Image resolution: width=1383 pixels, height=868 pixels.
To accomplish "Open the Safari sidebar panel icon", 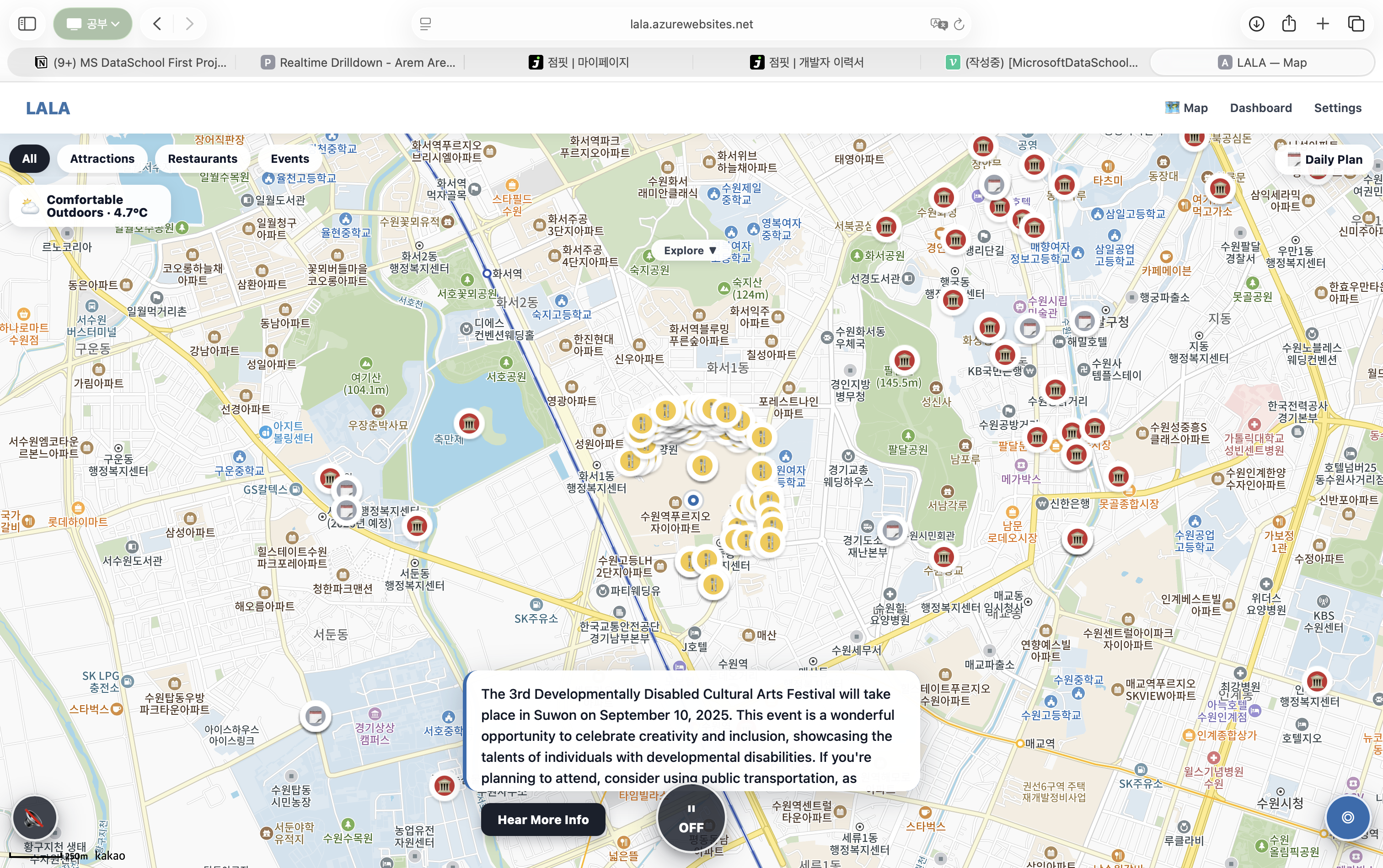I will click(x=27, y=23).
